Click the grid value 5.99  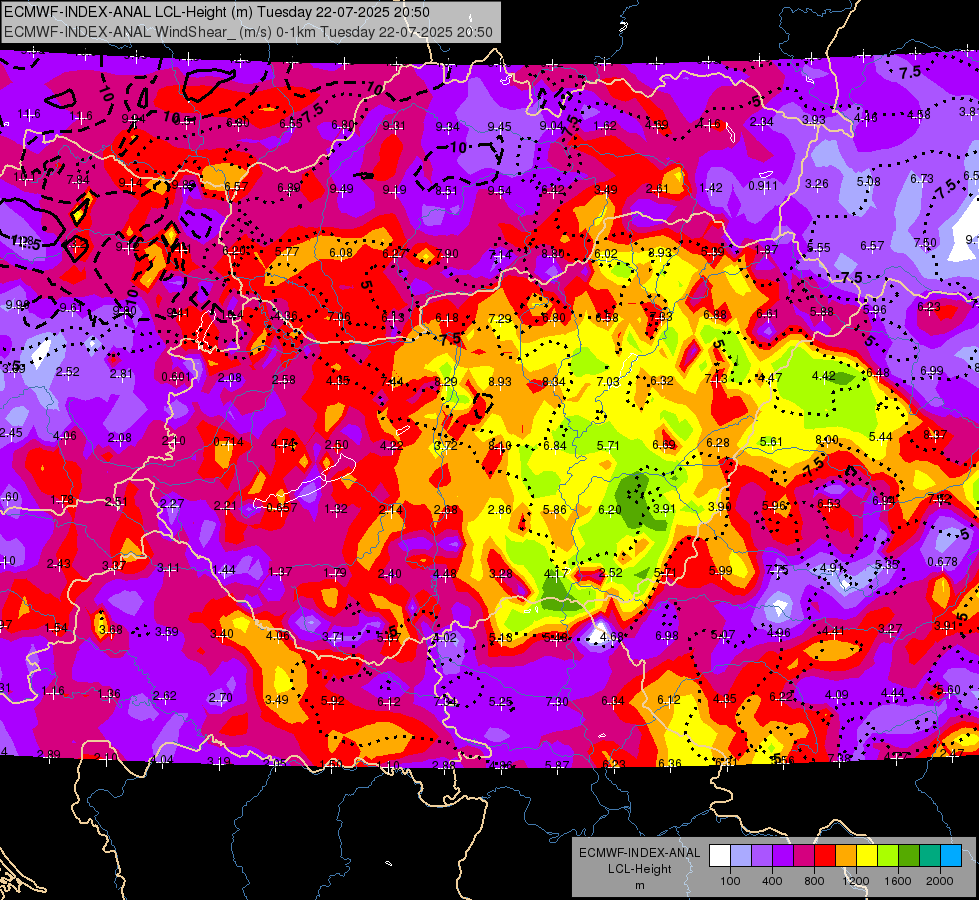tap(721, 570)
